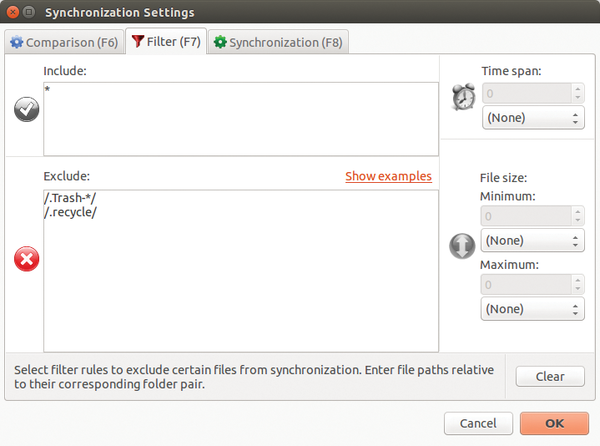Increase the Time span value with stepper
The image size is (600, 446).
[578, 89]
